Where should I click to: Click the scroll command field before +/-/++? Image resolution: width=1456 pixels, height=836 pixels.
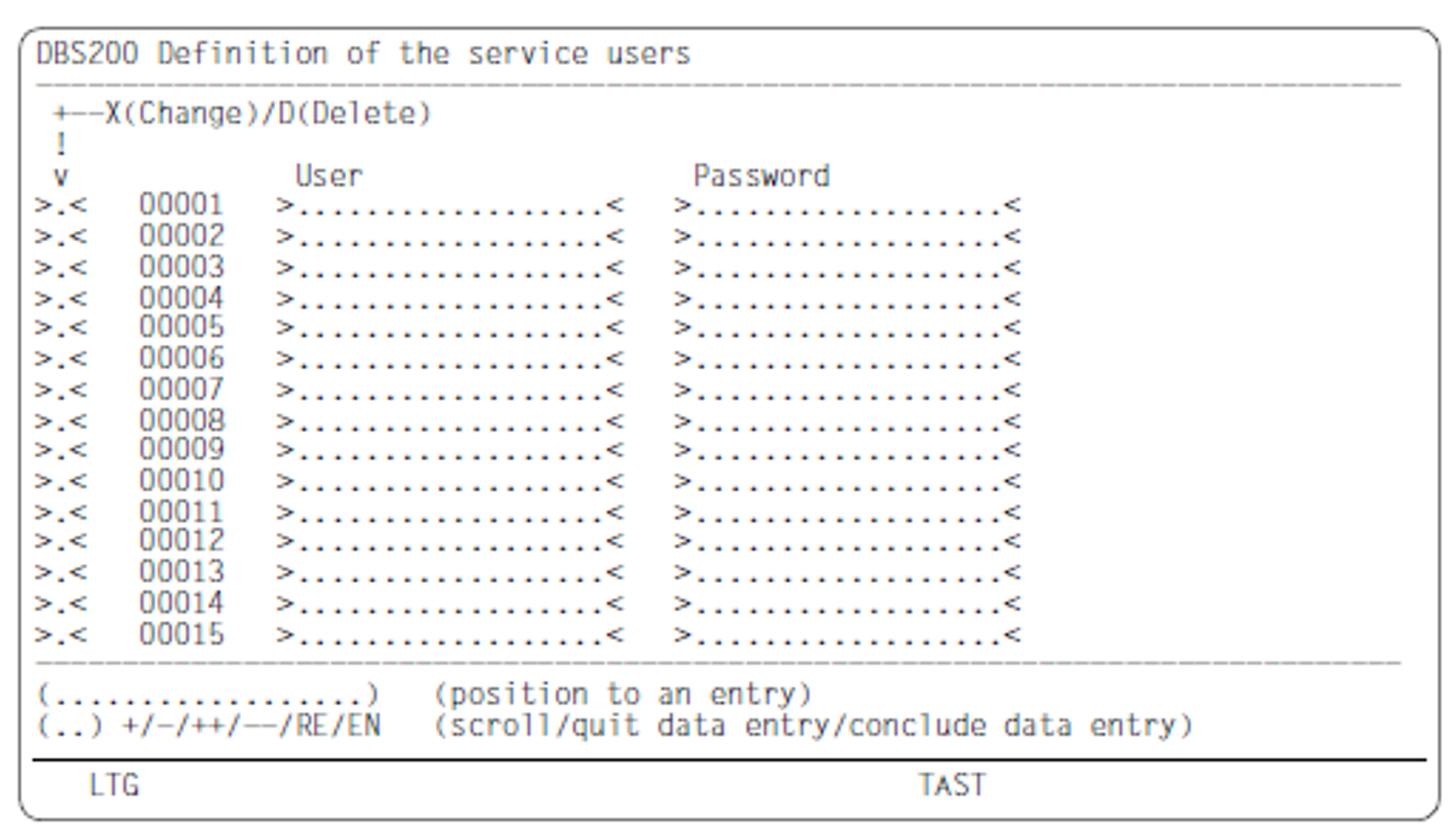pos(70,726)
